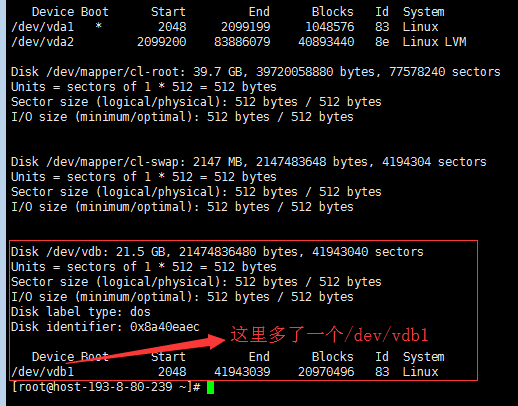Click the Linux LVM system label
The width and height of the screenshot is (518, 406).
[x=434, y=42]
